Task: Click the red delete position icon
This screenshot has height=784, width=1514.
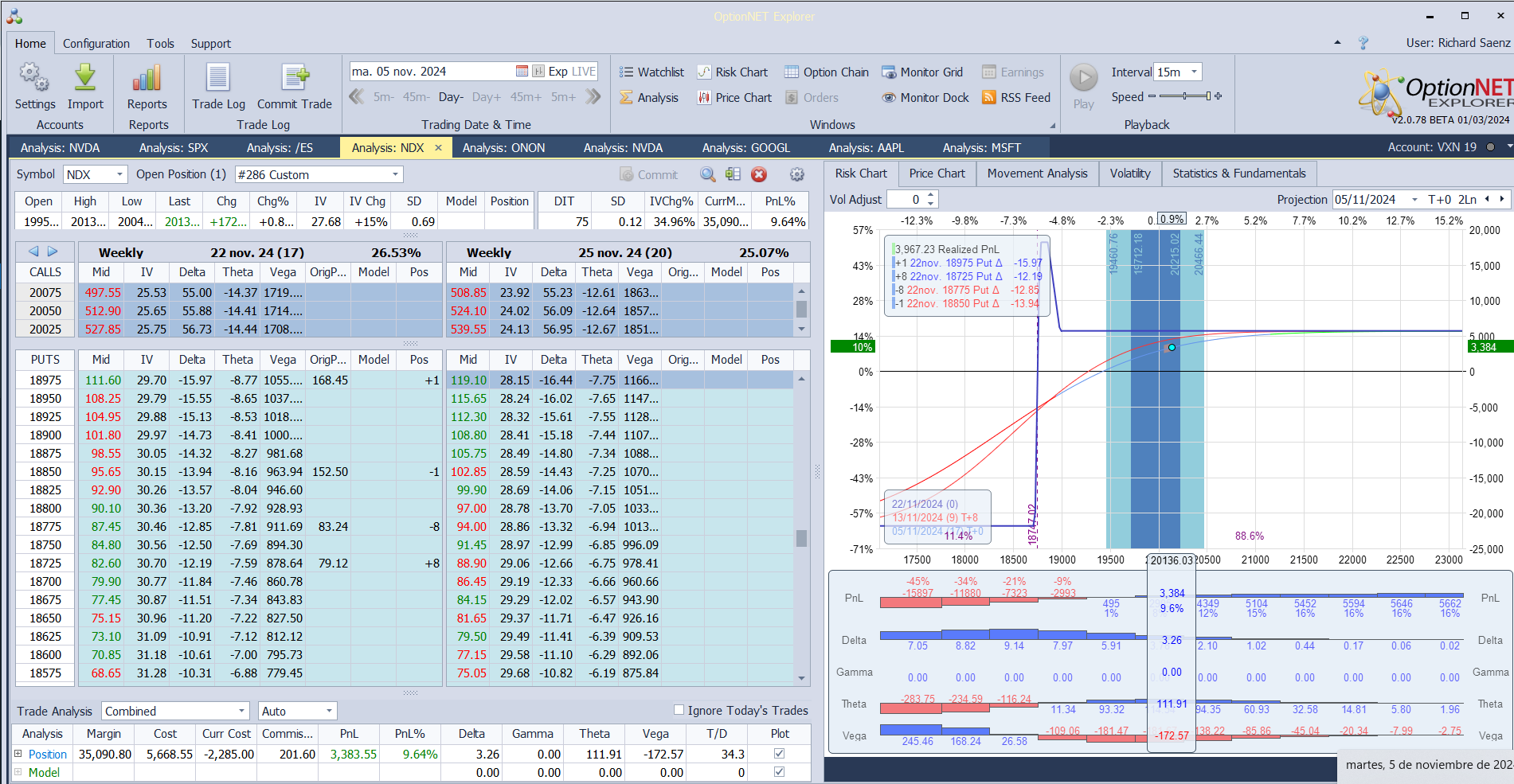Action: pos(759,174)
